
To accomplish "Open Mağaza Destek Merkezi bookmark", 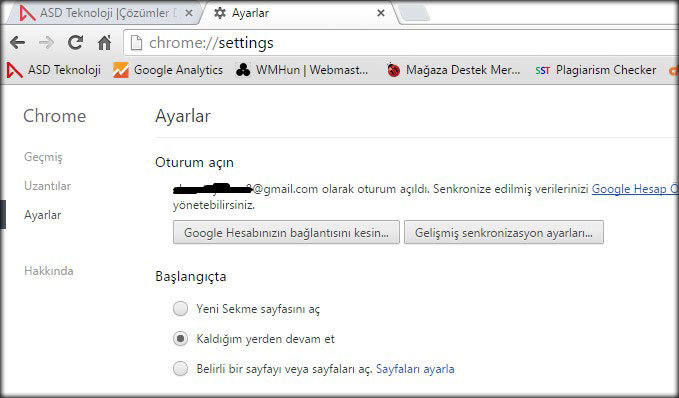I will click(453, 70).
